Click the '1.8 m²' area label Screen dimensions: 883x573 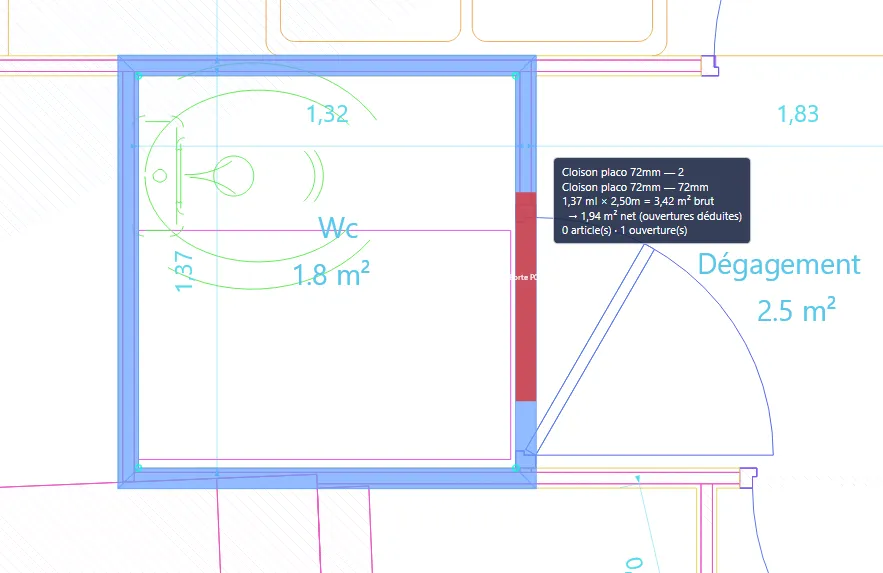[x=331, y=274]
